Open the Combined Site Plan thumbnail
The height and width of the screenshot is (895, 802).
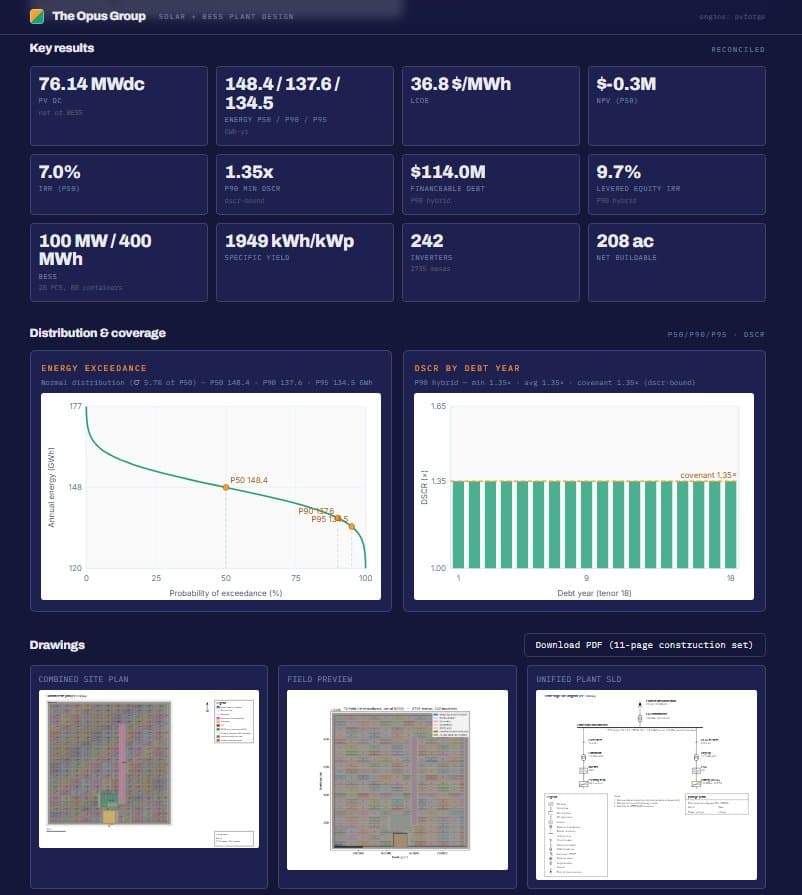tap(148, 769)
